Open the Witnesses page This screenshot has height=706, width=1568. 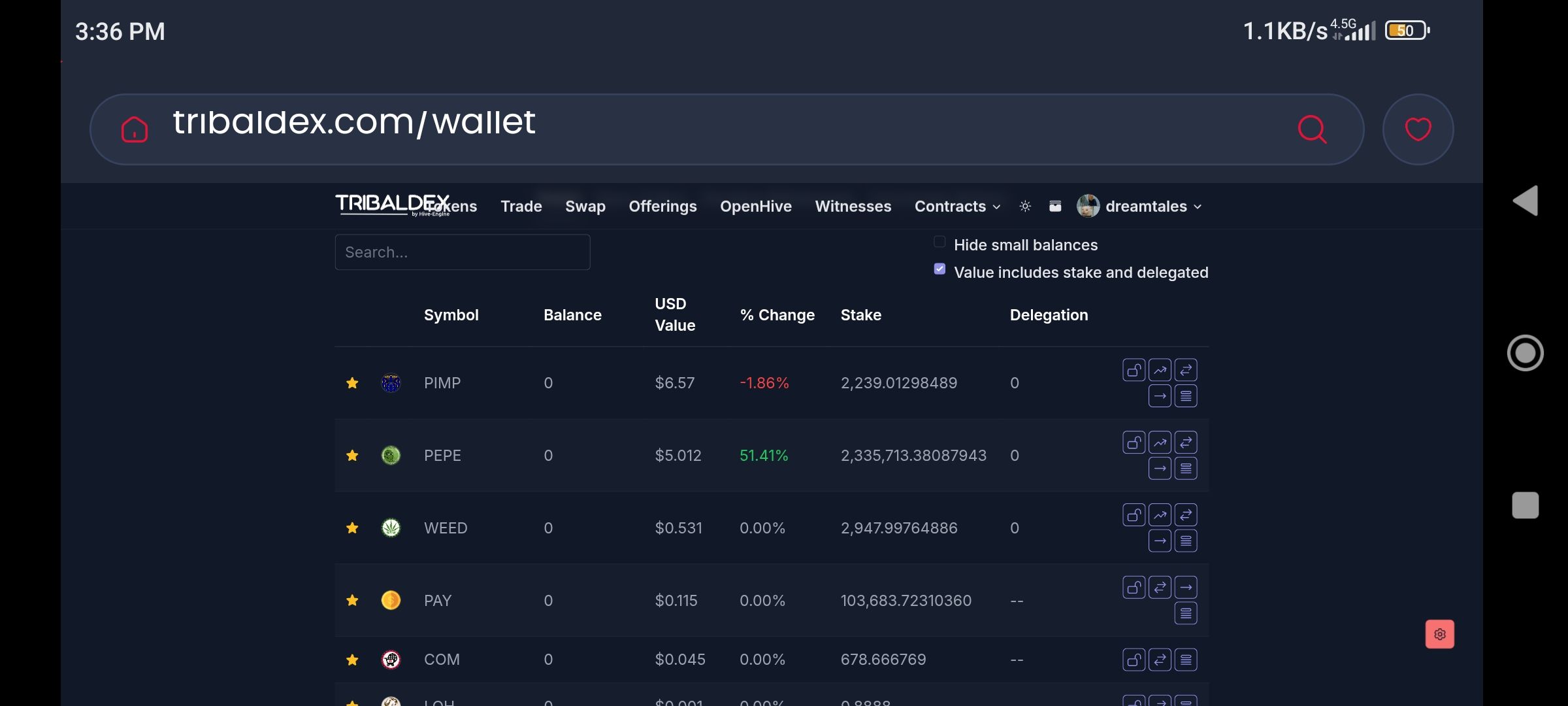[x=853, y=207]
